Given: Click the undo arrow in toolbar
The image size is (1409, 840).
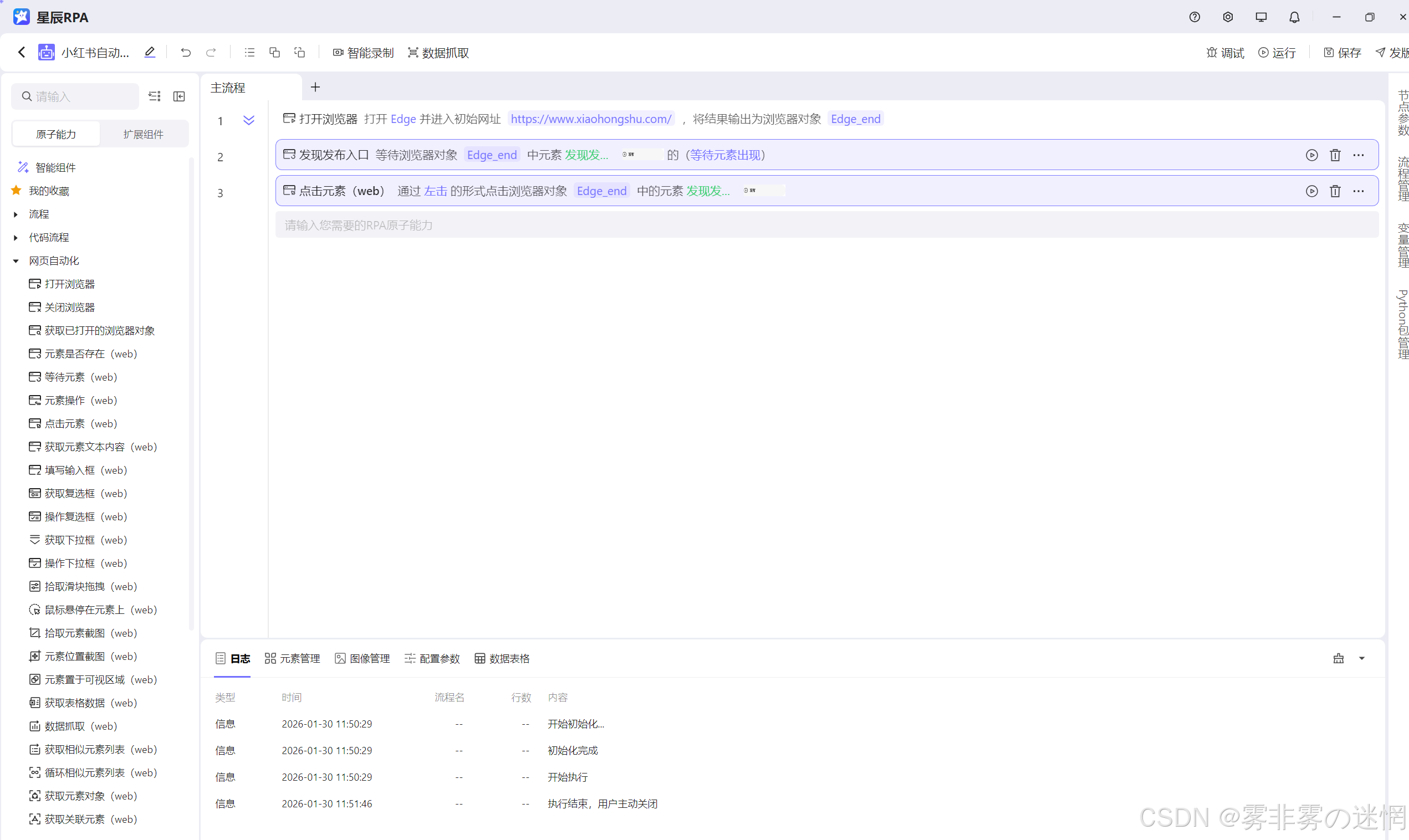Looking at the screenshot, I should (186, 53).
